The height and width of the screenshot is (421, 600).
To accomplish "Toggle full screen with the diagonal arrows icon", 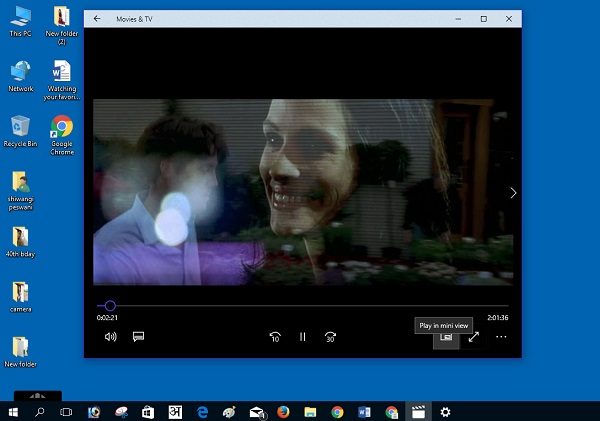I will pyautogui.click(x=474, y=337).
